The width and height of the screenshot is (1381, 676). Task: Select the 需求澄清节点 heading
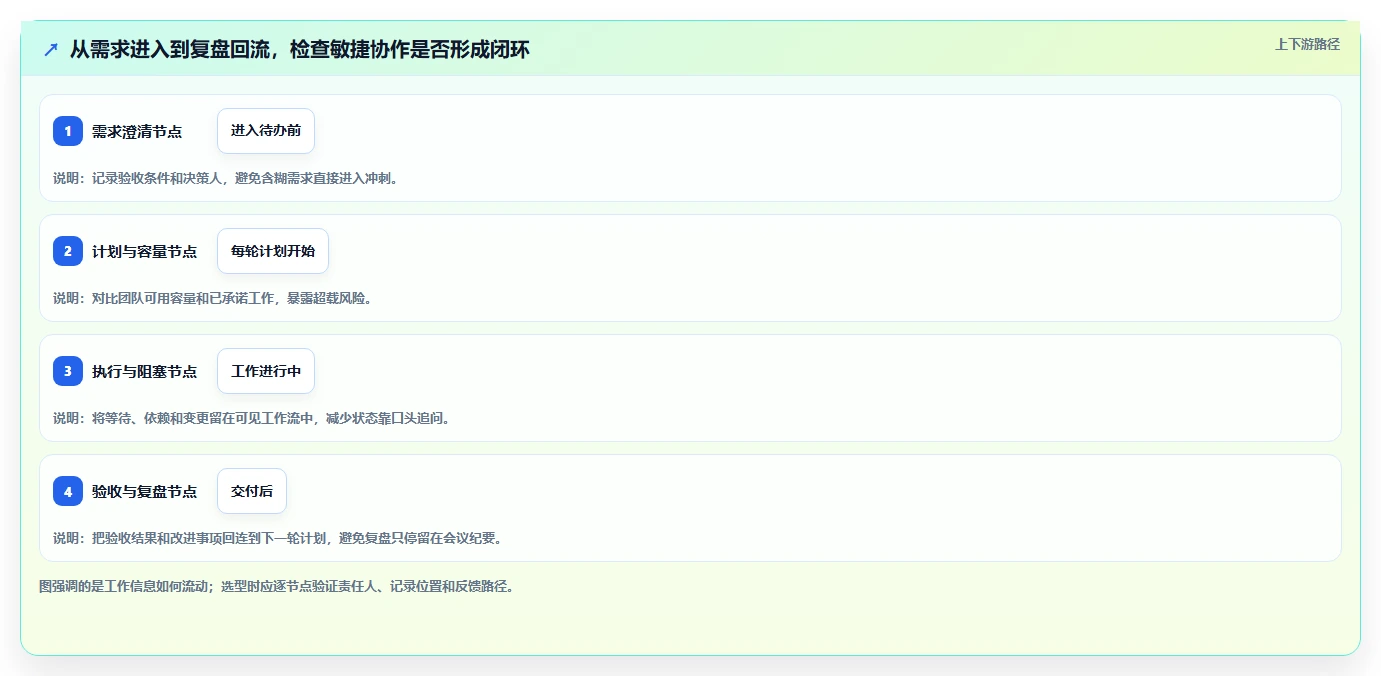[137, 131]
